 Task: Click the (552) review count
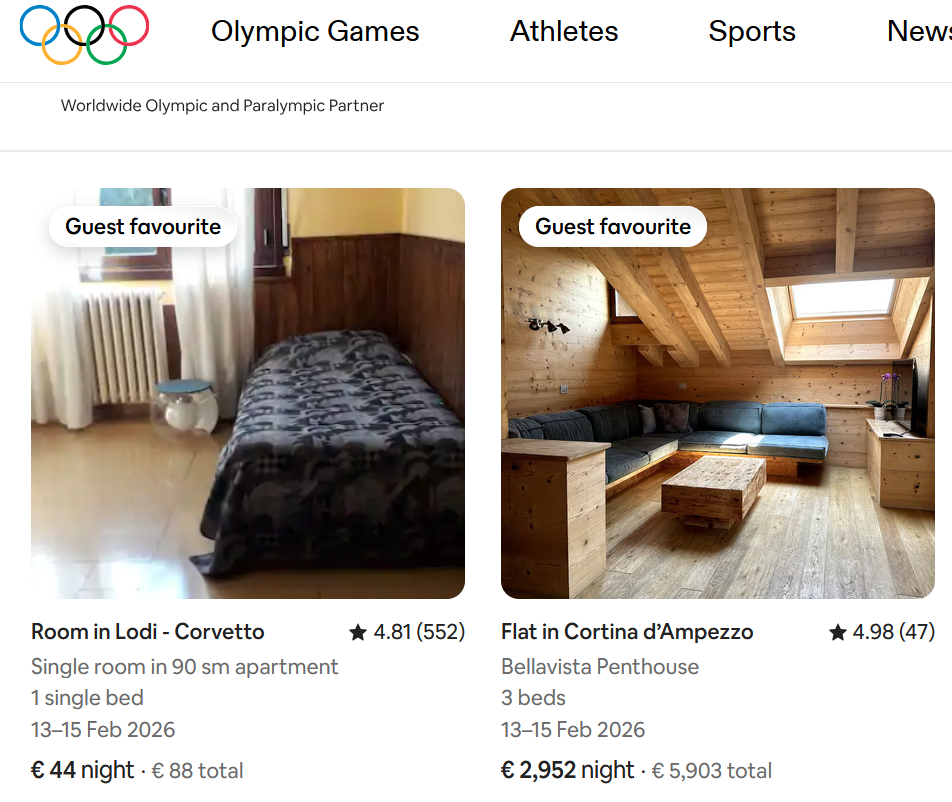point(441,632)
